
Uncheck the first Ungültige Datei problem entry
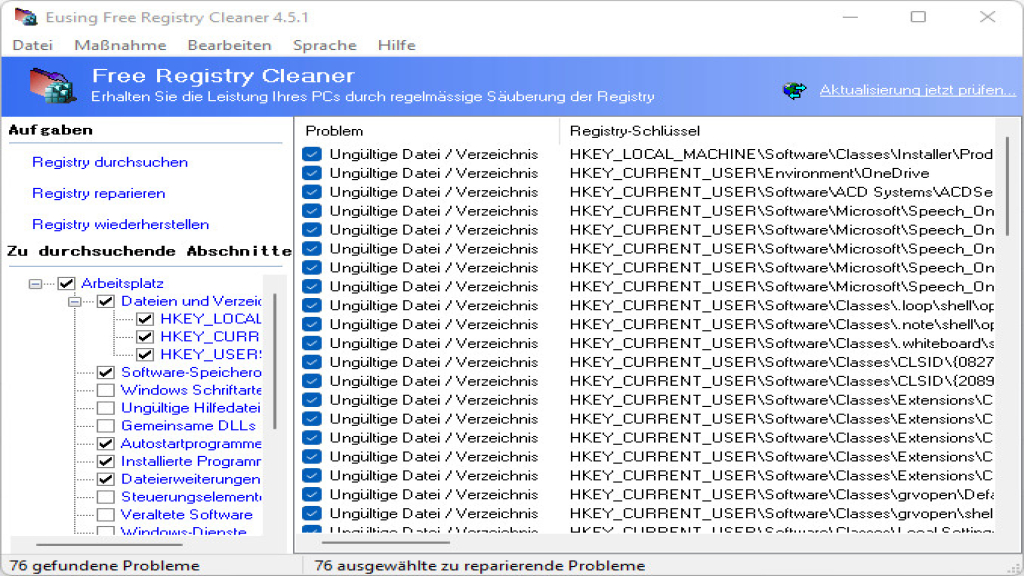(311, 154)
